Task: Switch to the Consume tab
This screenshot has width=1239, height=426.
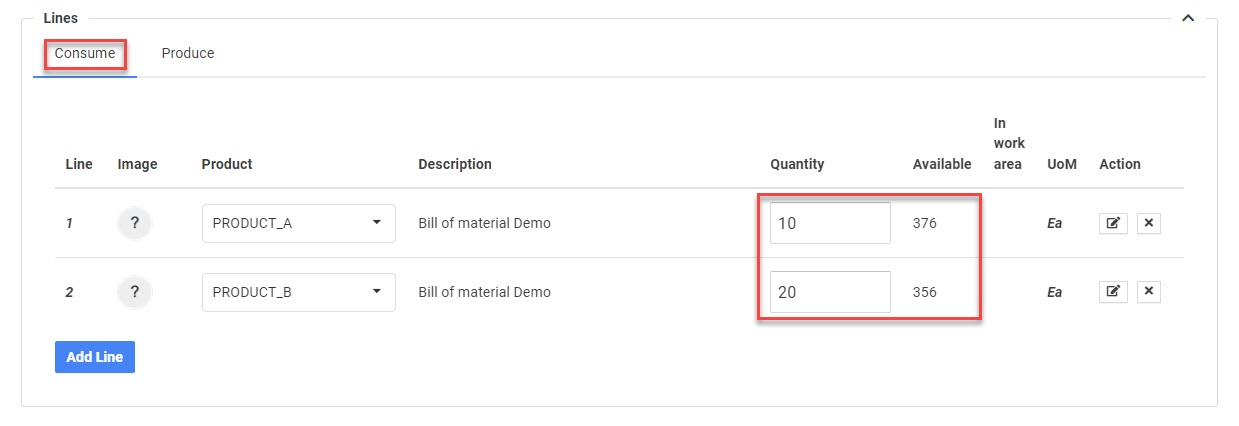Action: 85,53
